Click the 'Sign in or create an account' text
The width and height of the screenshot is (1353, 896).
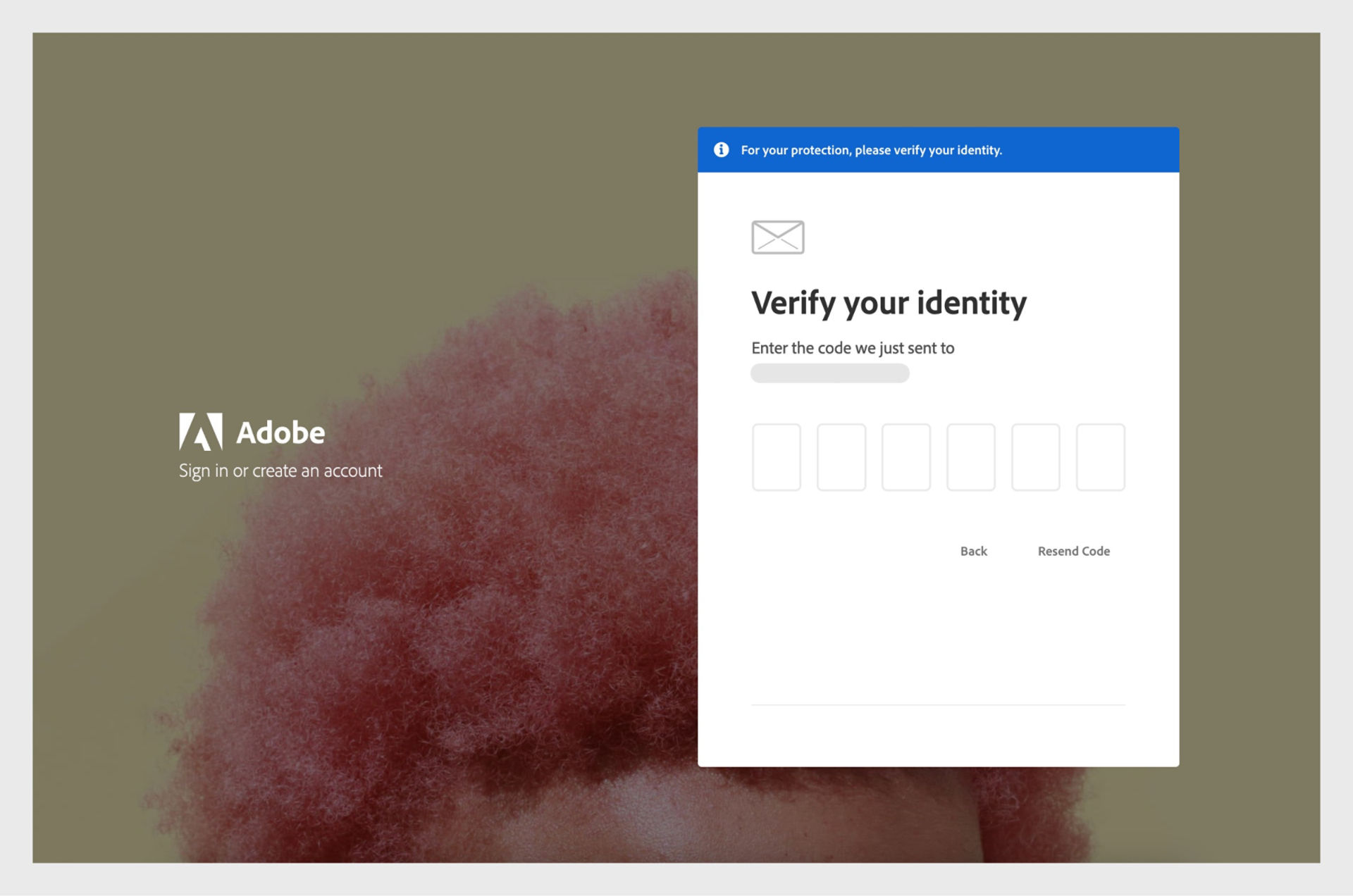click(280, 470)
